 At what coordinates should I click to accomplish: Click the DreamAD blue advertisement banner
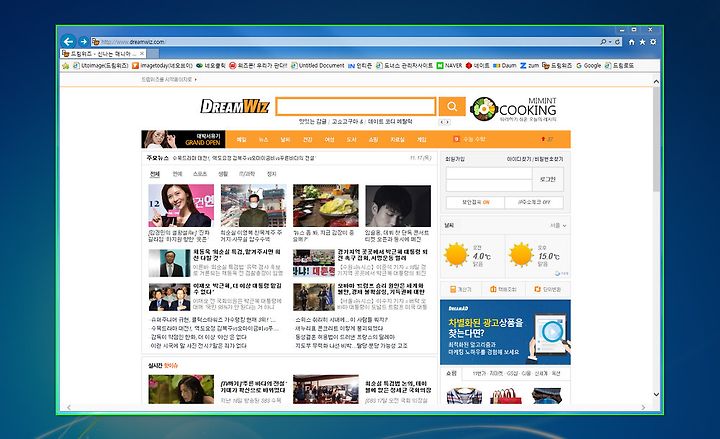[505, 332]
